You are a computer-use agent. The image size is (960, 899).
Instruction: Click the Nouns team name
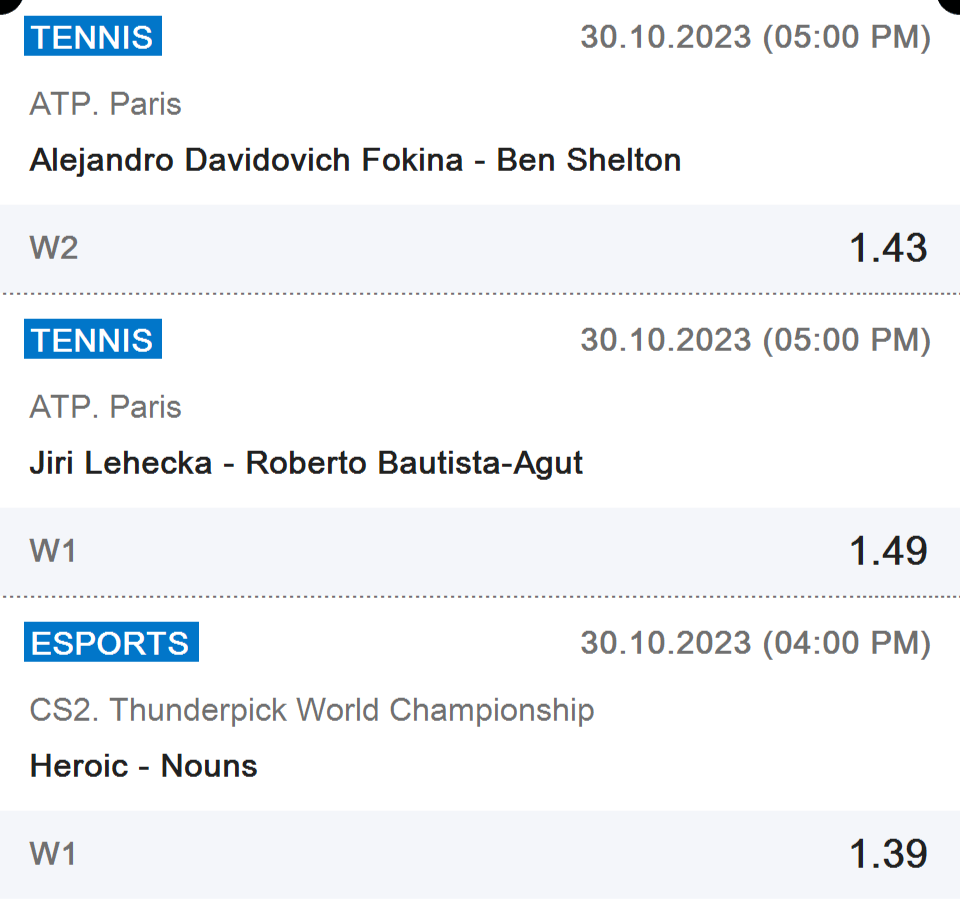(x=209, y=766)
